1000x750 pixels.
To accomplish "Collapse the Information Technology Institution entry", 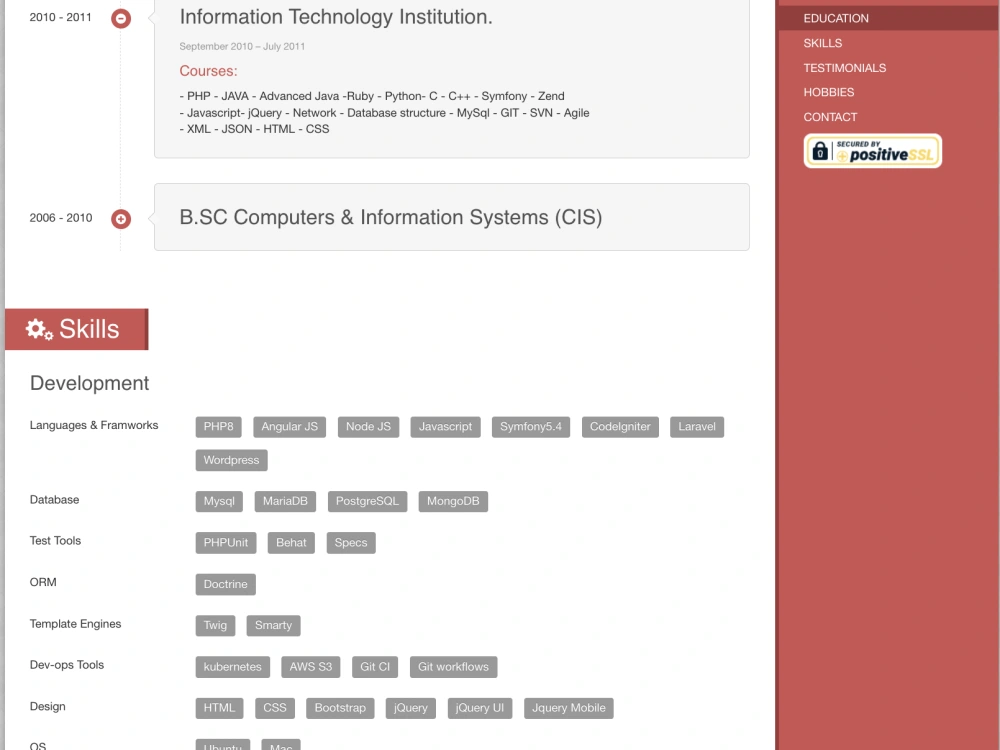I will 121,18.
